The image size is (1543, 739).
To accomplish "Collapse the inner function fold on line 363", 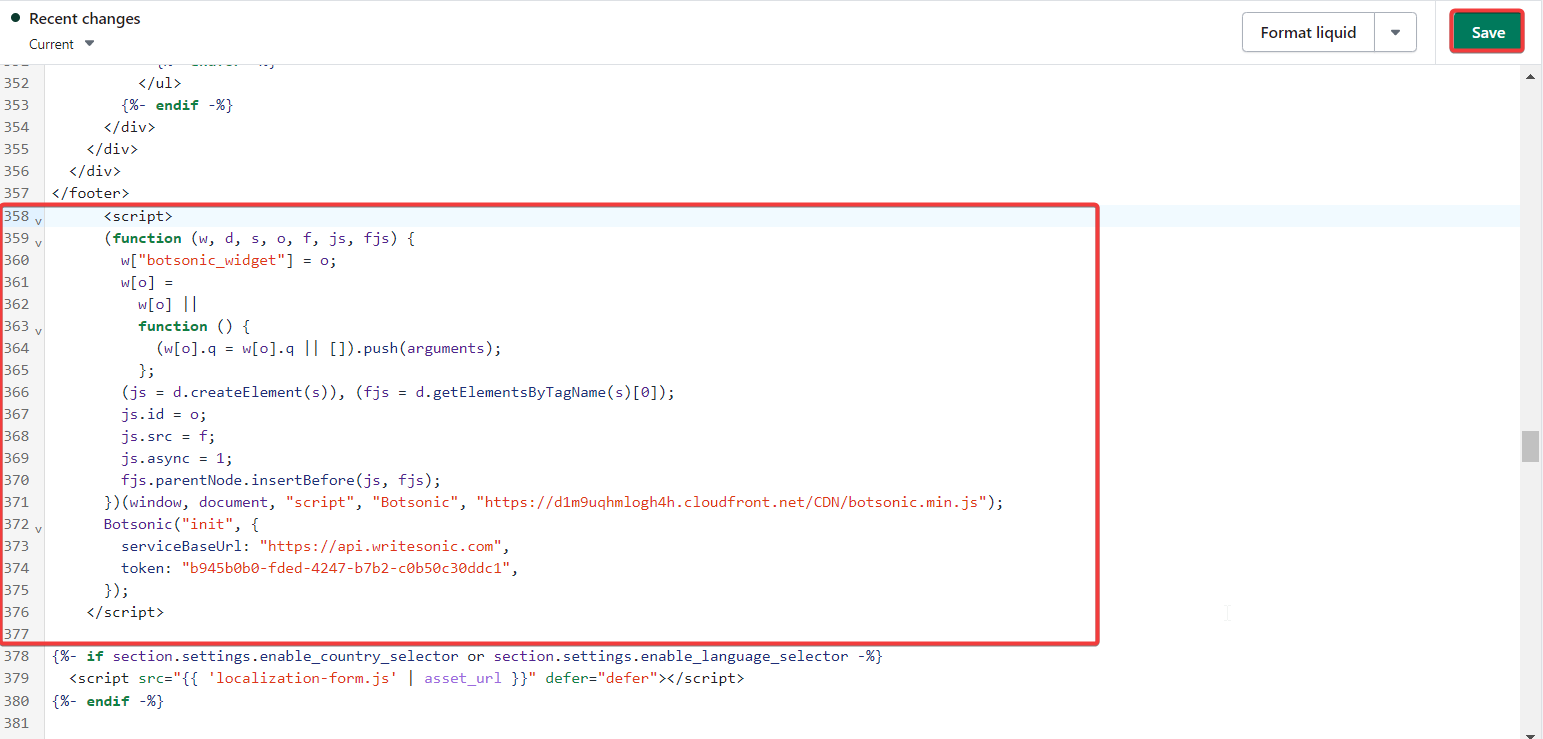I will pyautogui.click(x=38, y=329).
